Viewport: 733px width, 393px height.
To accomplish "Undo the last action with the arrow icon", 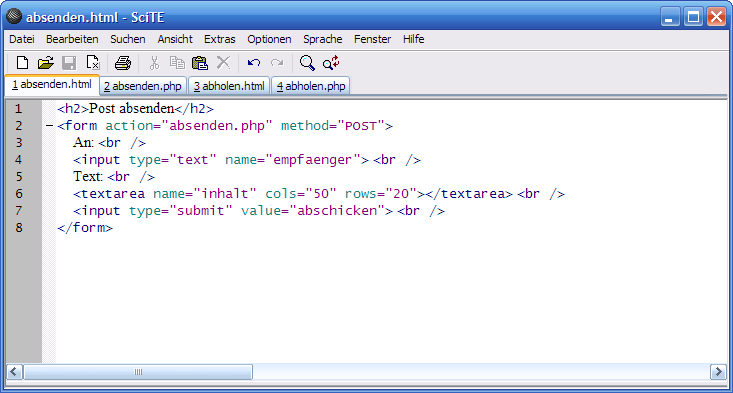I will [x=254, y=63].
